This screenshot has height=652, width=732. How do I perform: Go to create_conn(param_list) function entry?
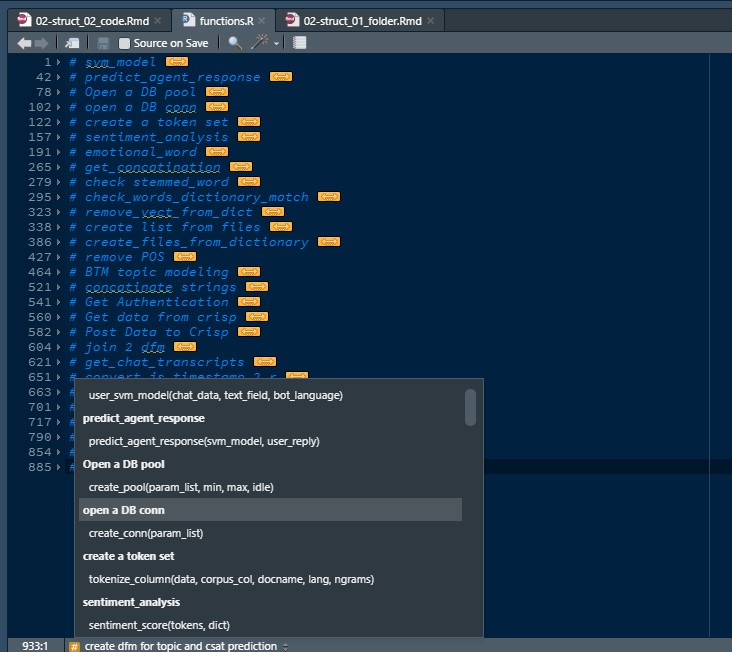pyautogui.click(x=146, y=533)
